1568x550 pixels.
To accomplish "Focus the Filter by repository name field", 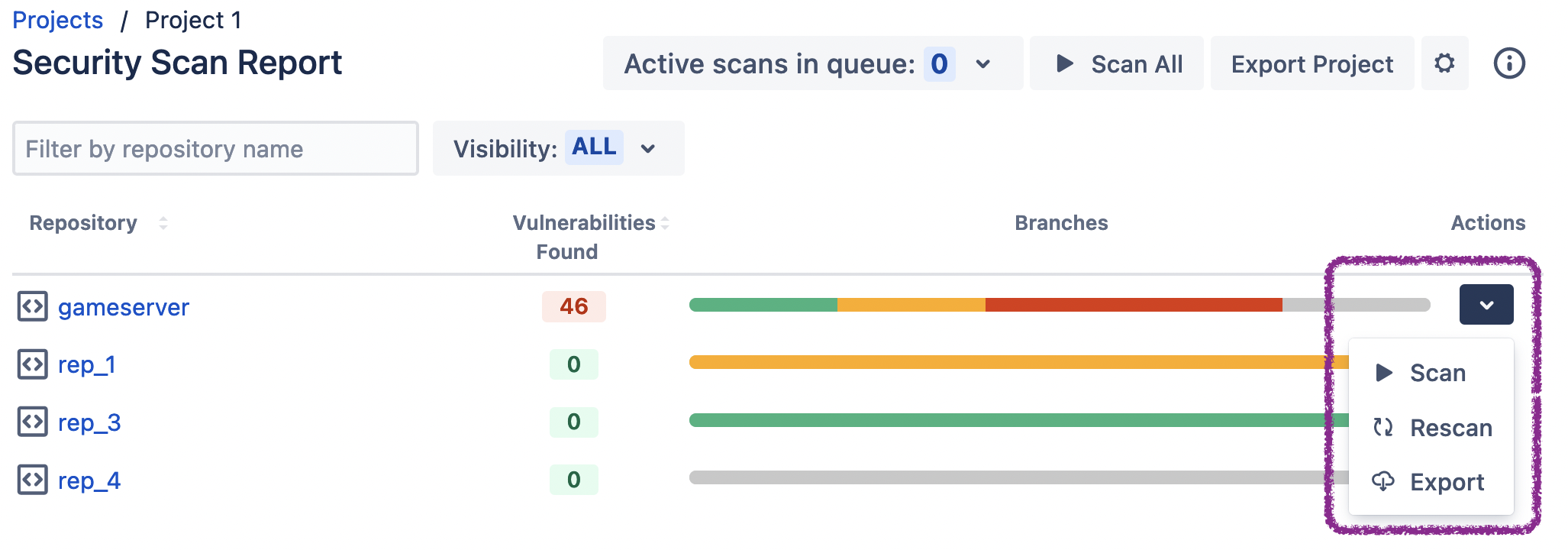I will 215,149.
